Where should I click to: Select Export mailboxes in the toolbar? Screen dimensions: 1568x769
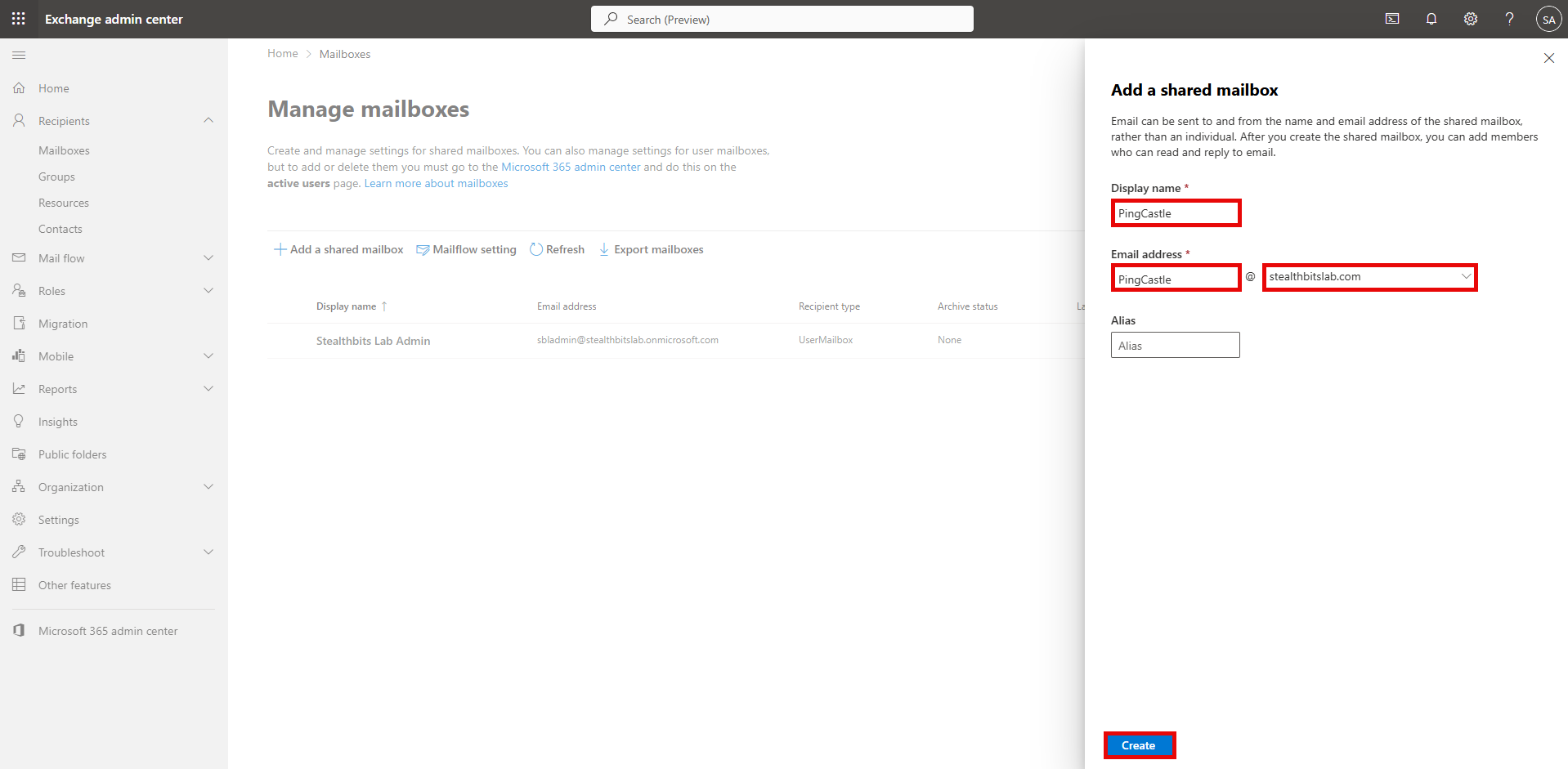coord(652,249)
